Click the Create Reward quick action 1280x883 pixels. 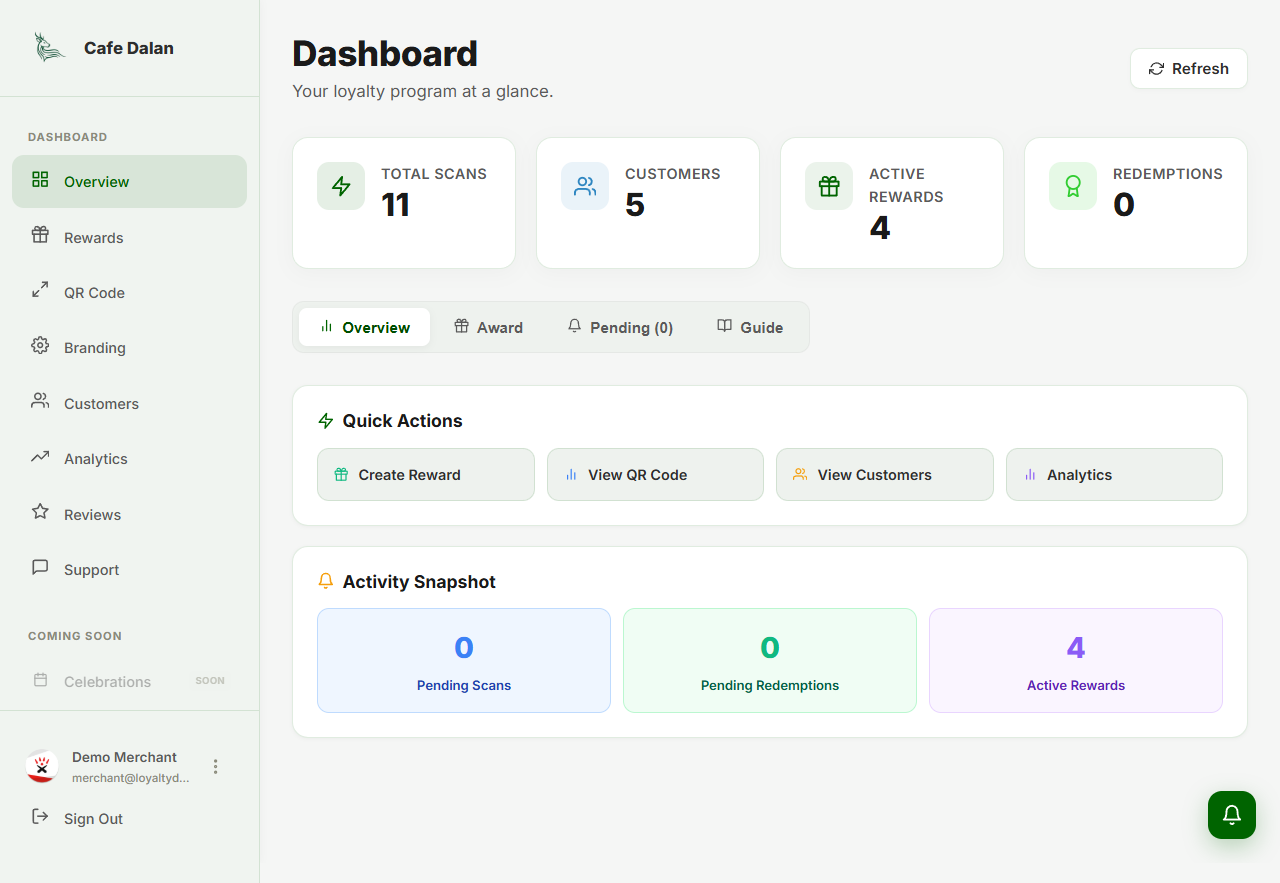click(426, 475)
